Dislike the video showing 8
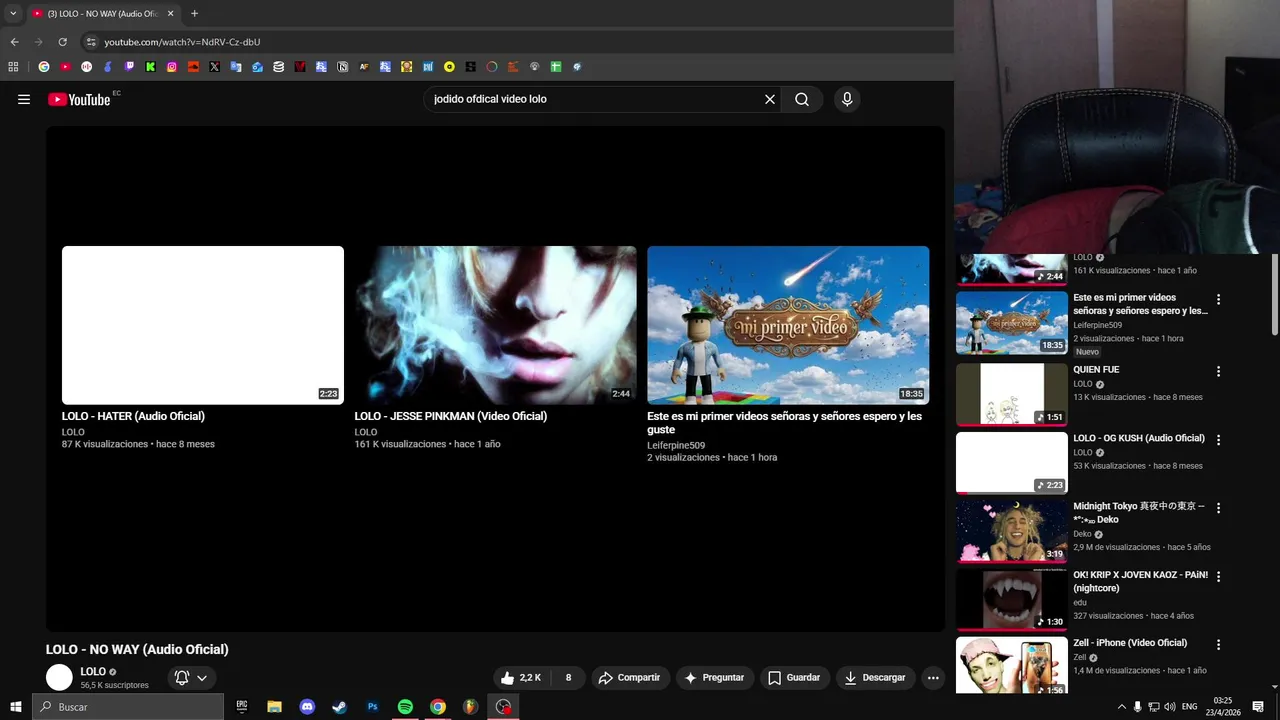The height and width of the screenshot is (720, 1280). click(568, 677)
